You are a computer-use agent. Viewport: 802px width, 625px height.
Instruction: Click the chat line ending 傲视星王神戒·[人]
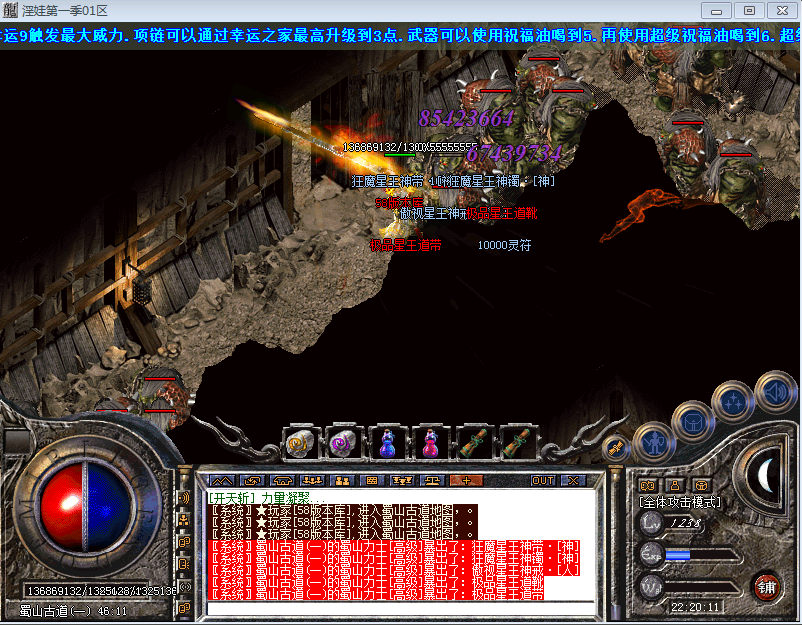pos(394,570)
